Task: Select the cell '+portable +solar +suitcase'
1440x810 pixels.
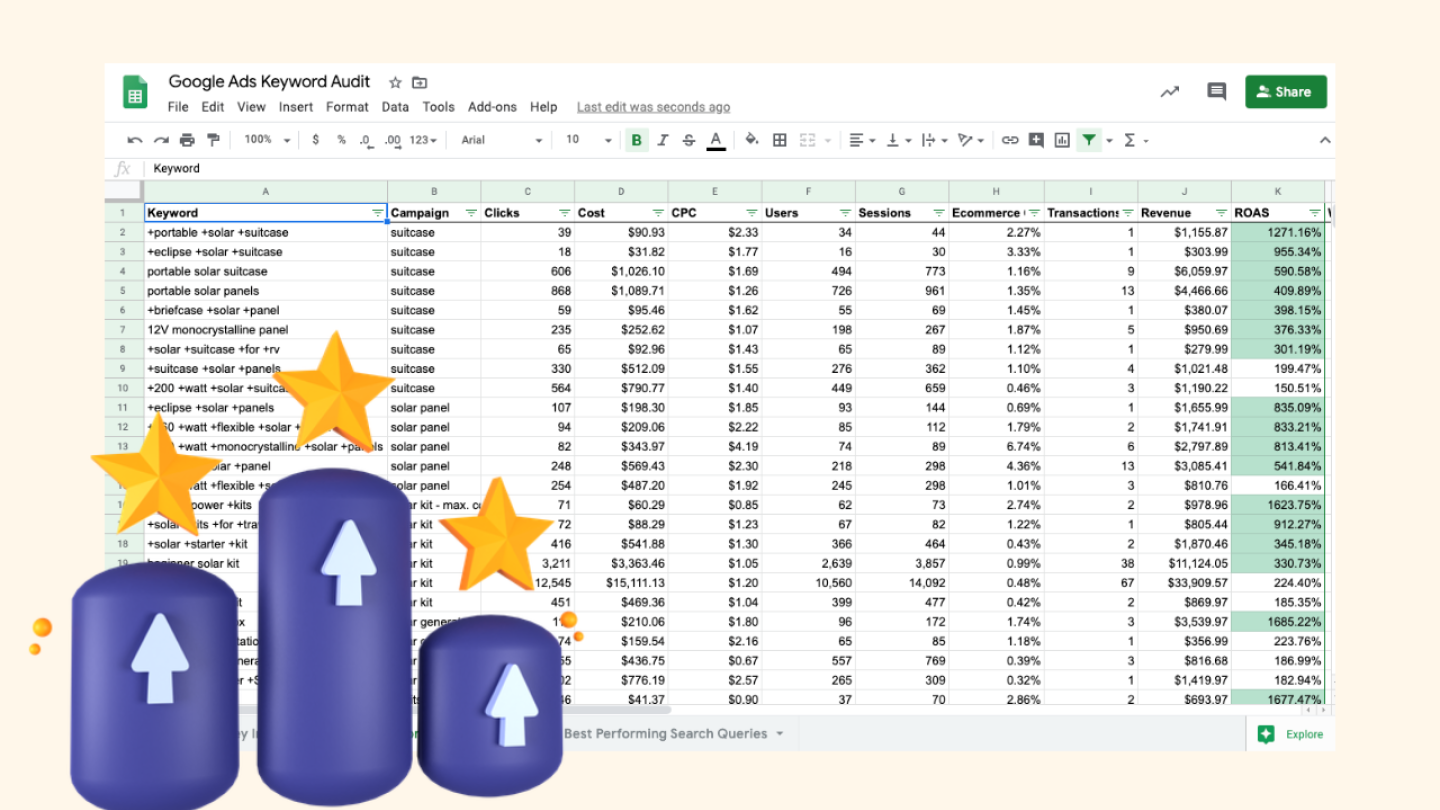Action: click(266, 232)
